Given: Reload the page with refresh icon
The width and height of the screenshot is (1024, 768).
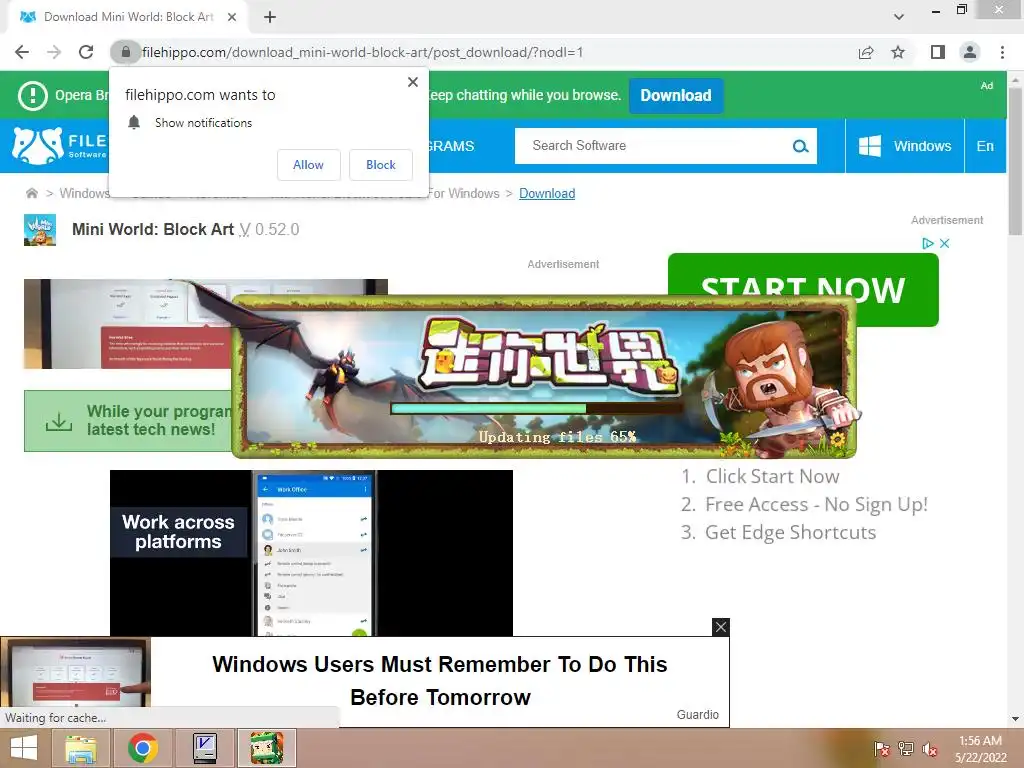Looking at the screenshot, I should [x=86, y=52].
